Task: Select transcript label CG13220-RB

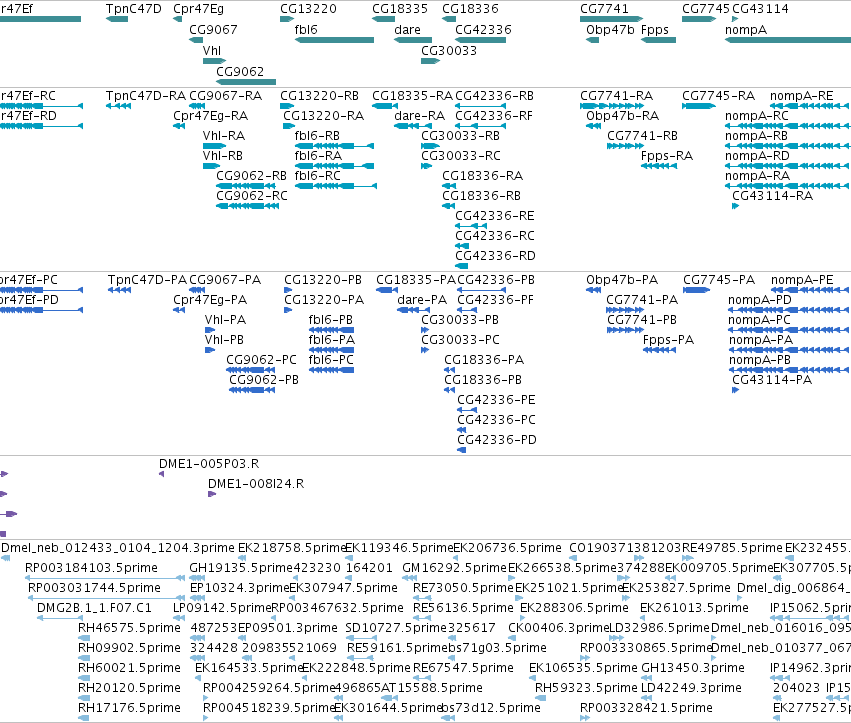Action: [x=319, y=96]
